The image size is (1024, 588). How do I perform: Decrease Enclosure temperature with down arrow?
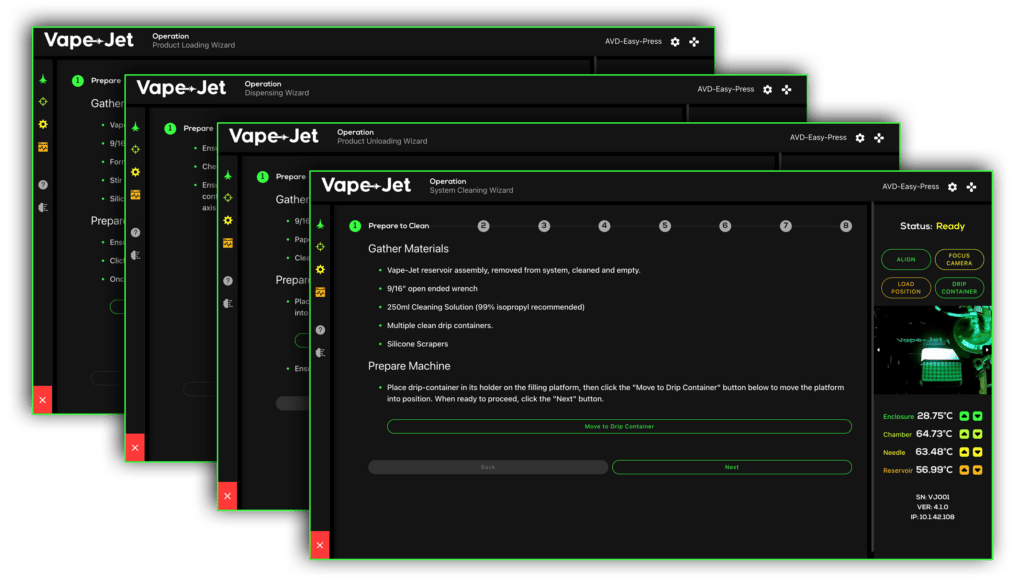(x=978, y=416)
